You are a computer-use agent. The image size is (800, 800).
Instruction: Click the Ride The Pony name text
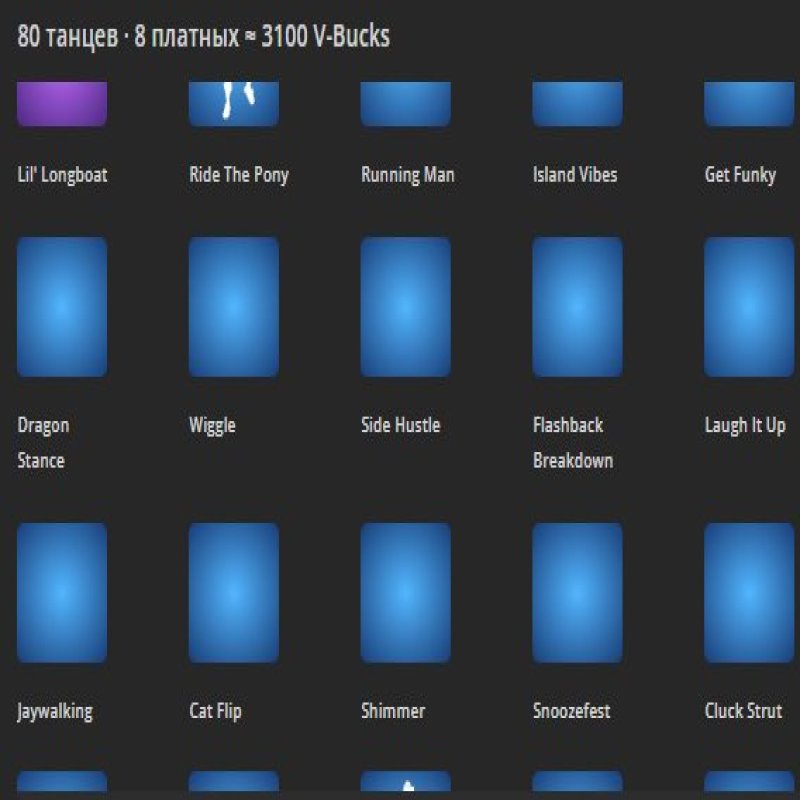(239, 175)
